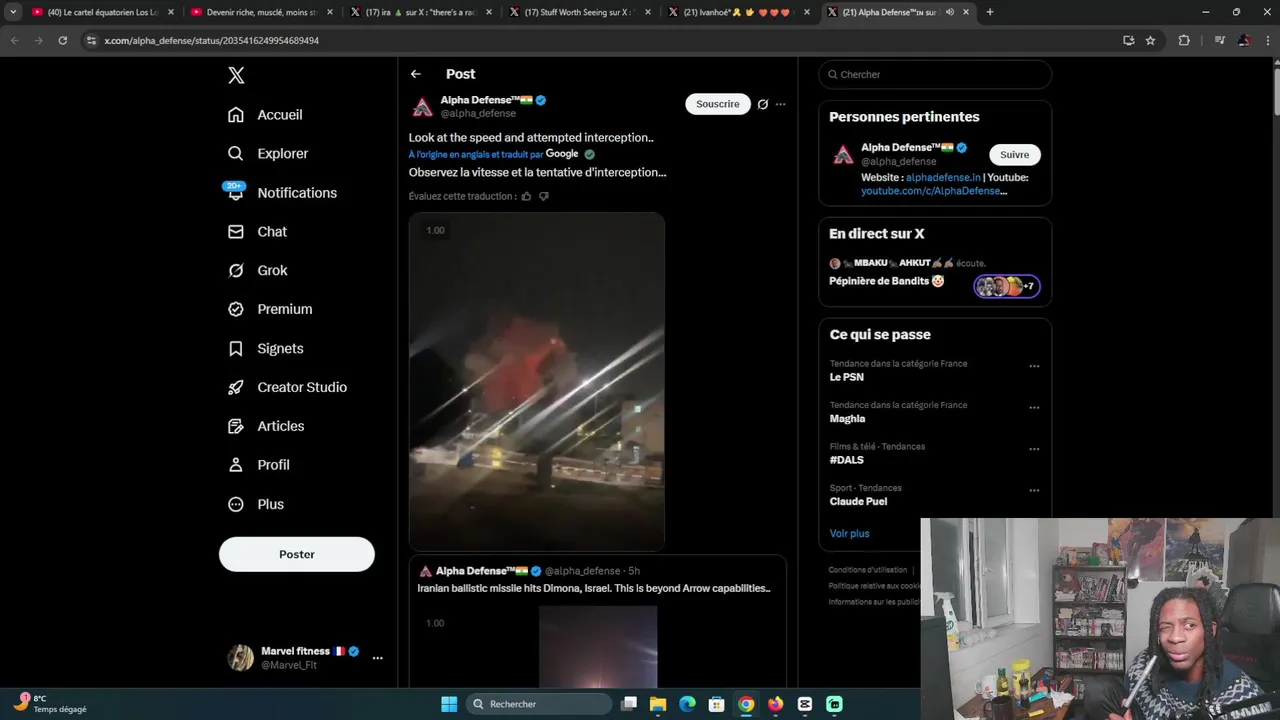Open more options for Le PSN trend
Image resolution: width=1280 pixels, height=720 pixels.
[1034, 366]
